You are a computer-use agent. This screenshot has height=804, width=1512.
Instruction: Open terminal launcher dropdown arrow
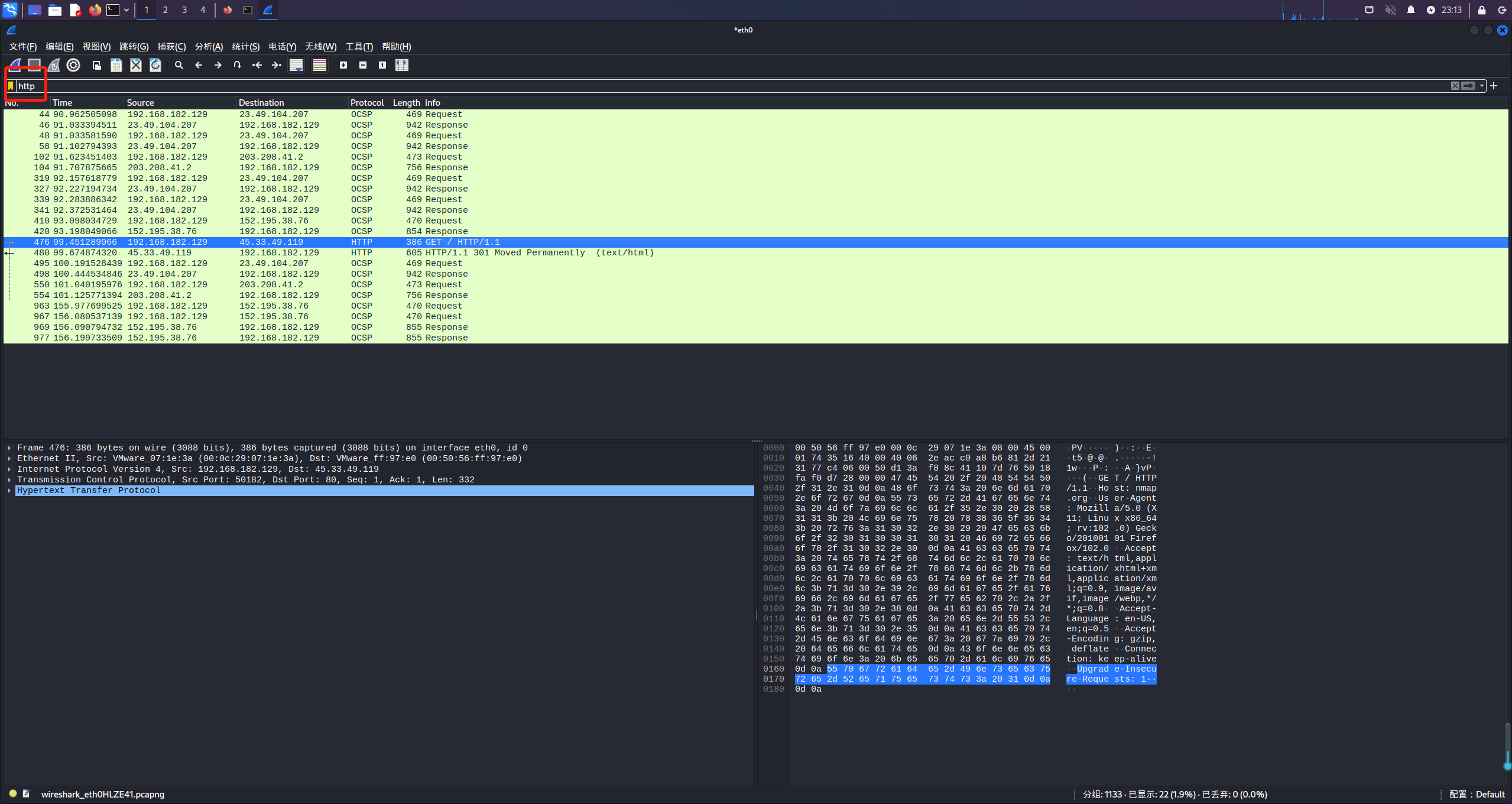pyautogui.click(x=126, y=9)
